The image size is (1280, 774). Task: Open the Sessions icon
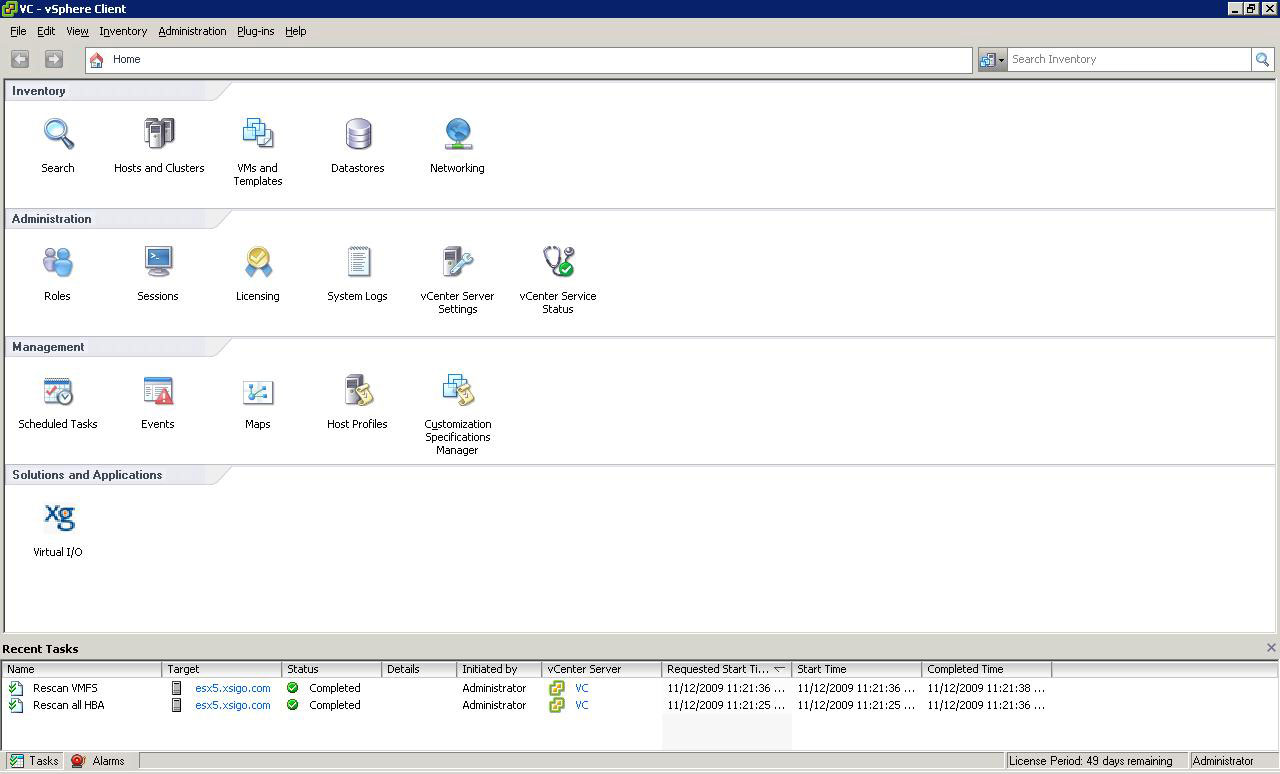click(x=158, y=274)
